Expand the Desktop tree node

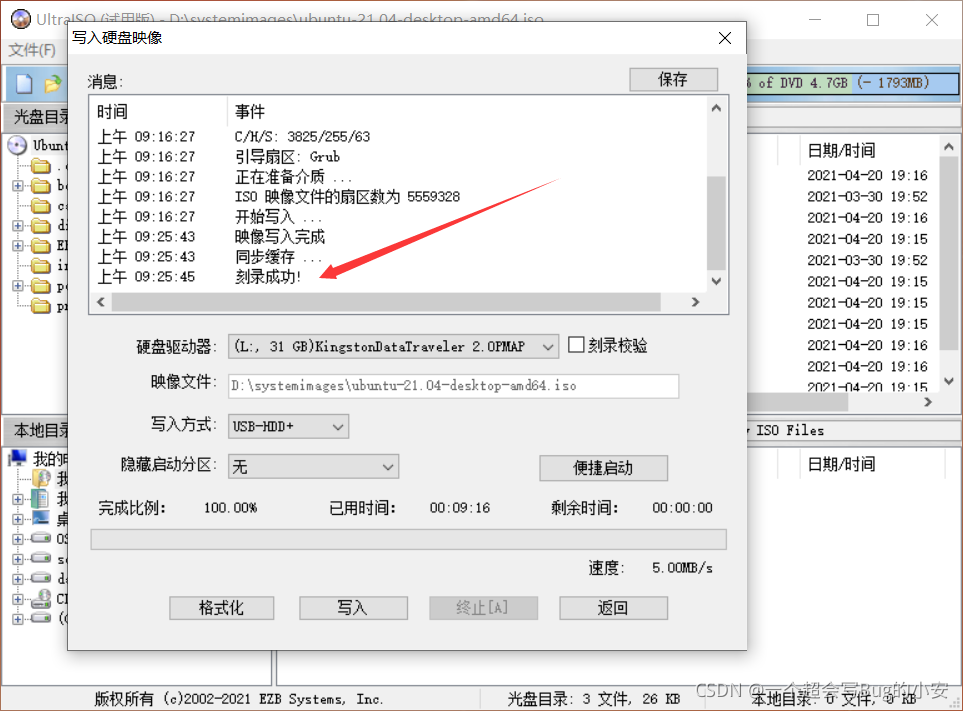18,519
